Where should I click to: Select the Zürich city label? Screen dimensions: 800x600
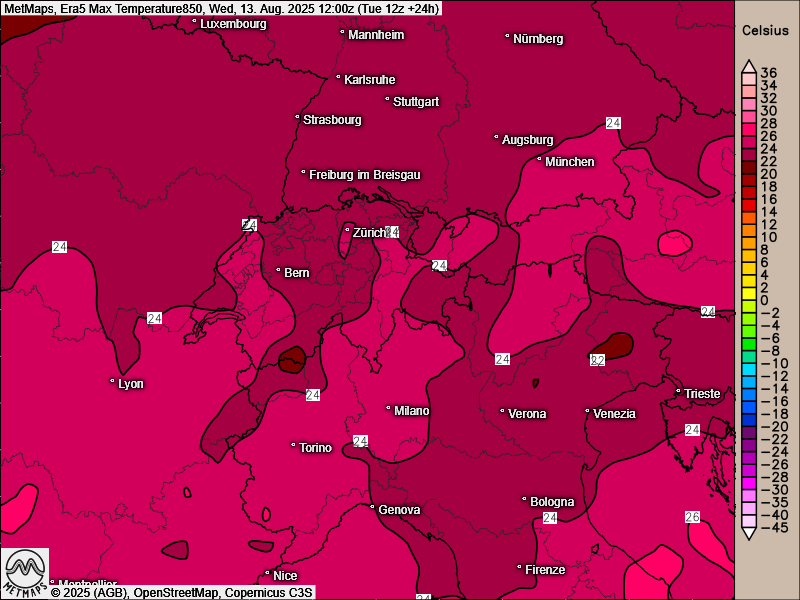click(x=369, y=233)
